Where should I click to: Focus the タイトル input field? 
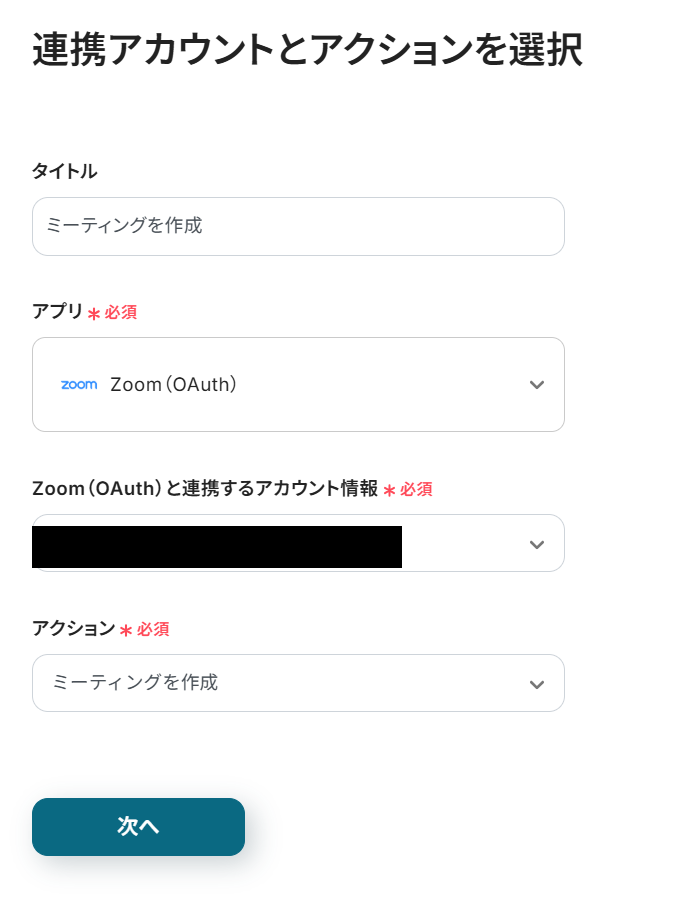(298, 226)
